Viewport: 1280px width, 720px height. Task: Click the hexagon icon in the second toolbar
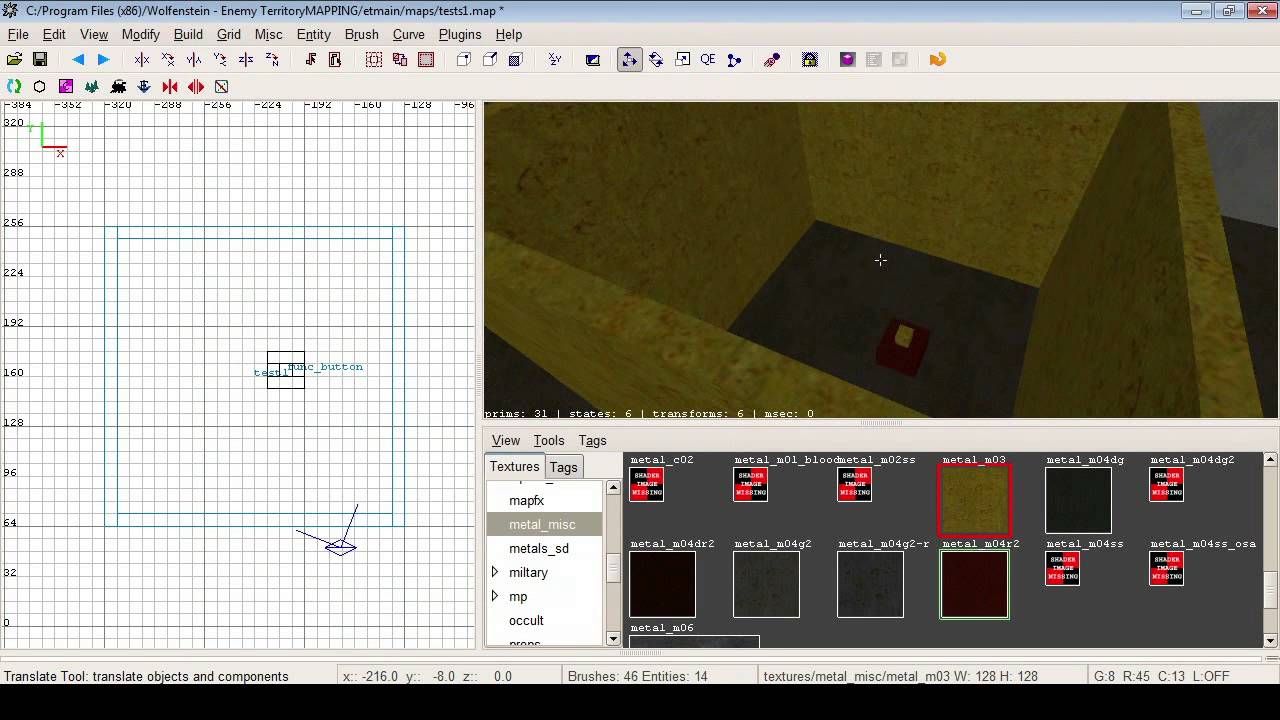point(40,87)
